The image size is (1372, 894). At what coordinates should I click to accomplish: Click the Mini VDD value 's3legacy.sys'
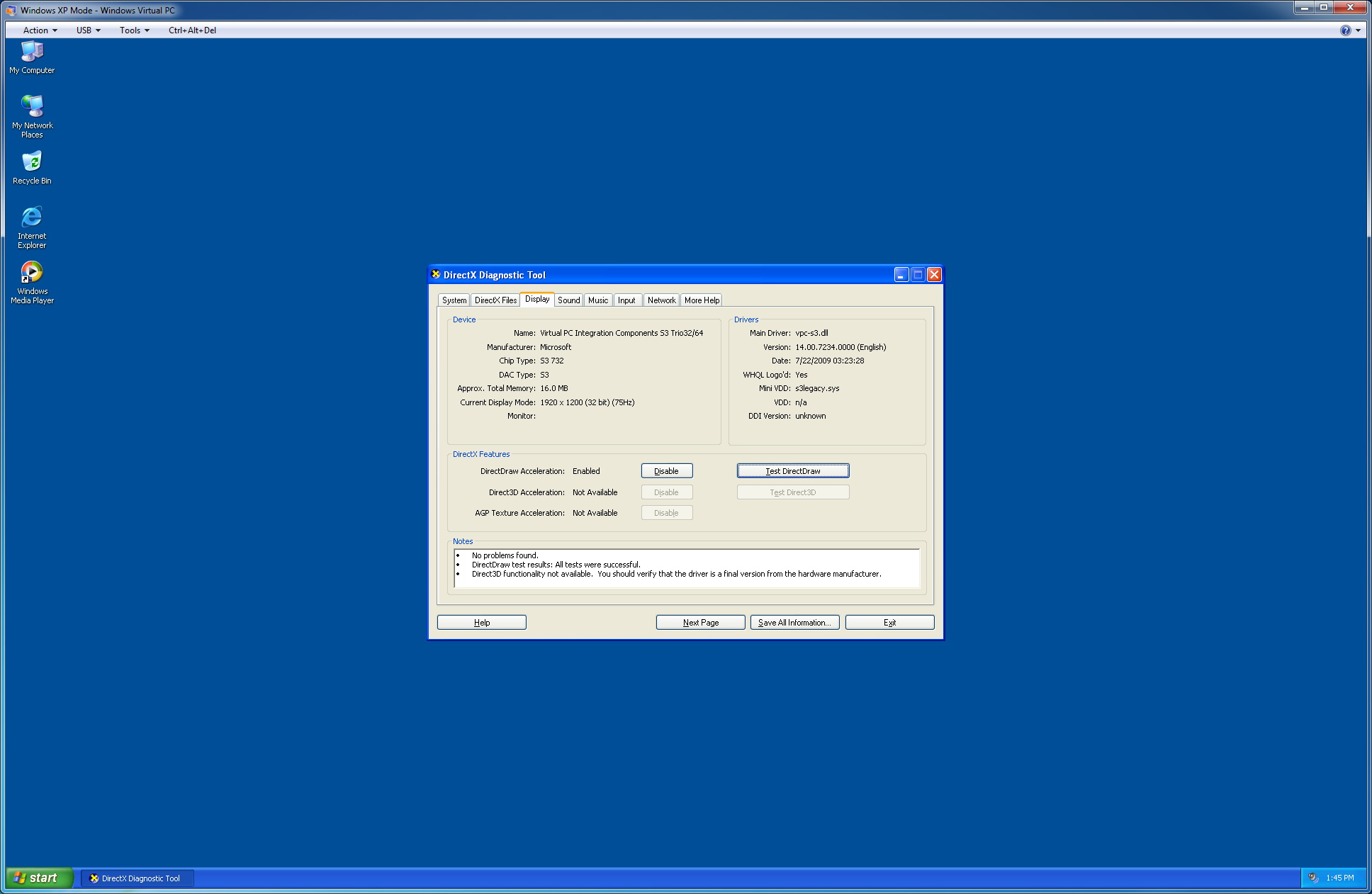817,388
